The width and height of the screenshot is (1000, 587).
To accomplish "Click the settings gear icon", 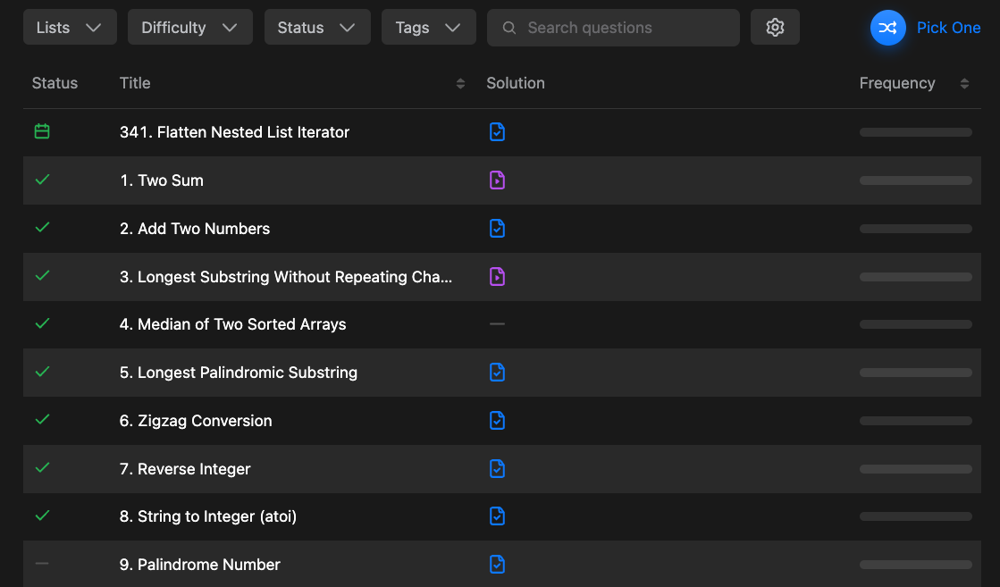I will (x=775, y=27).
